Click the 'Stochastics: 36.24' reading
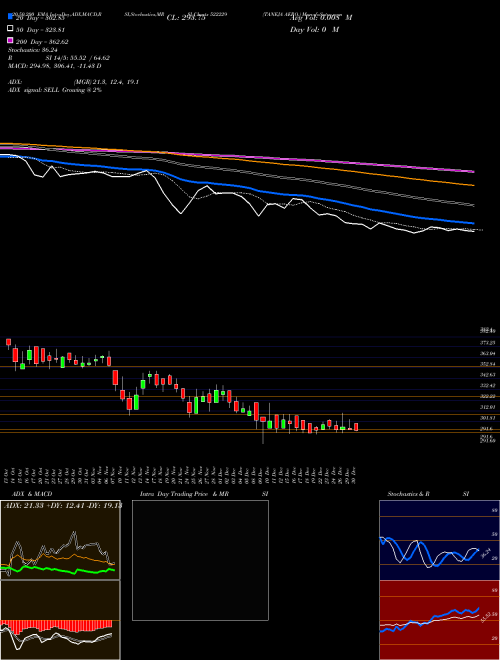 click(33, 50)
